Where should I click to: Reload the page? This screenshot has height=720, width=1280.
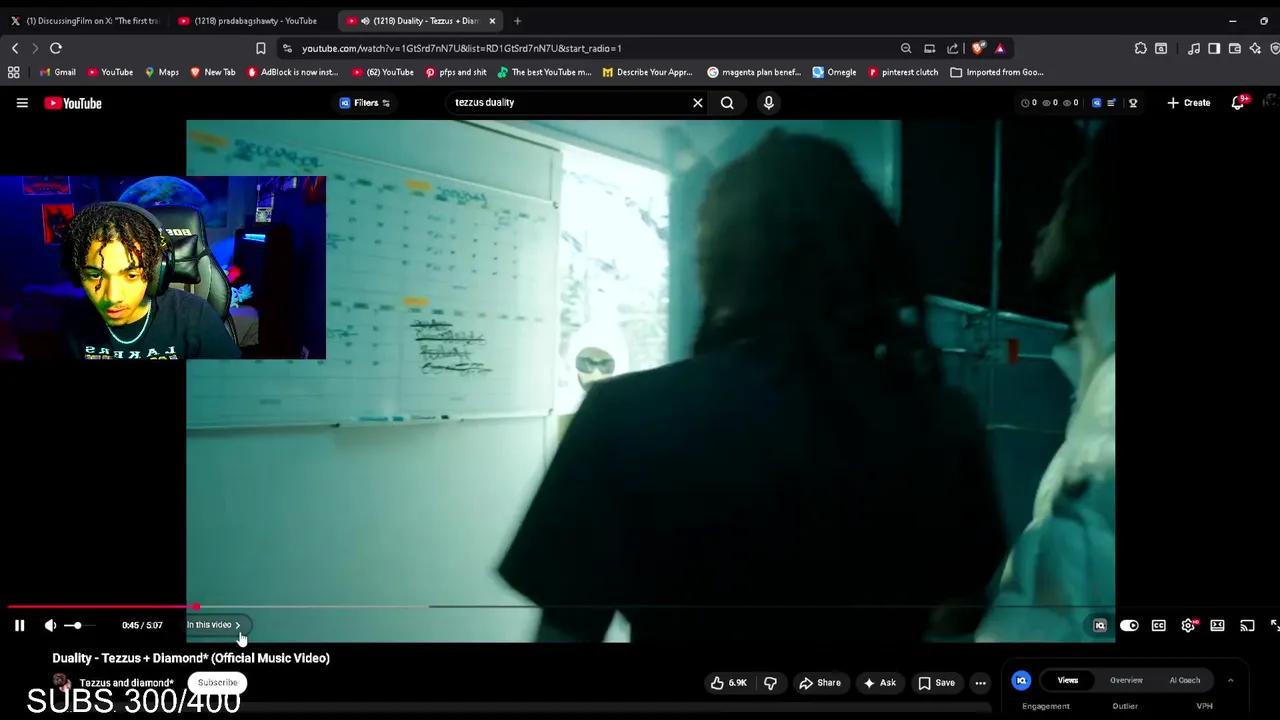[x=56, y=48]
